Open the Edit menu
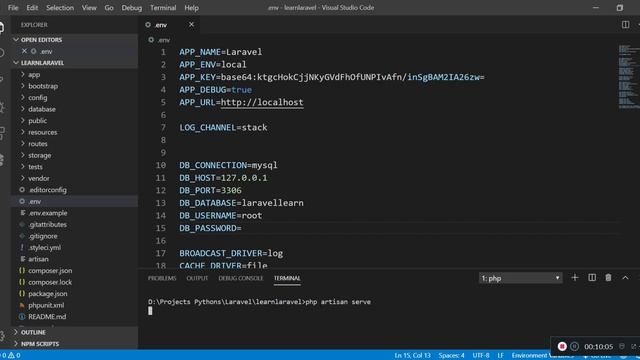Viewport: 640px width, 360px height. (x=32, y=8)
